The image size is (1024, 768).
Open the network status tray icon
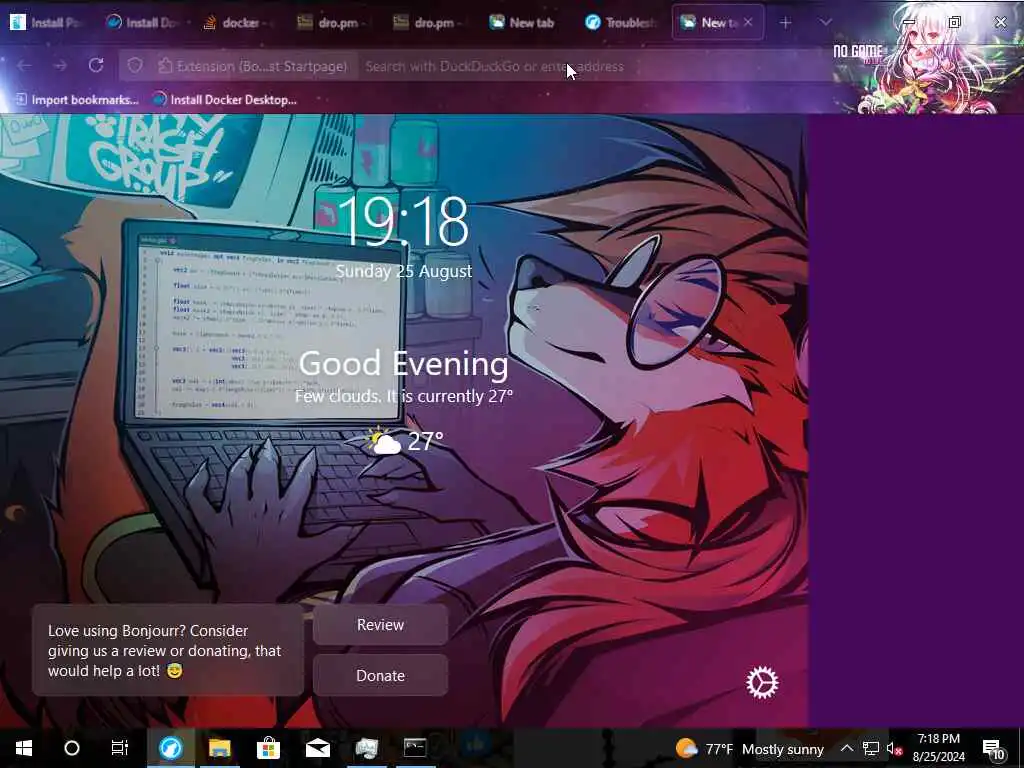pyautogui.click(x=871, y=748)
